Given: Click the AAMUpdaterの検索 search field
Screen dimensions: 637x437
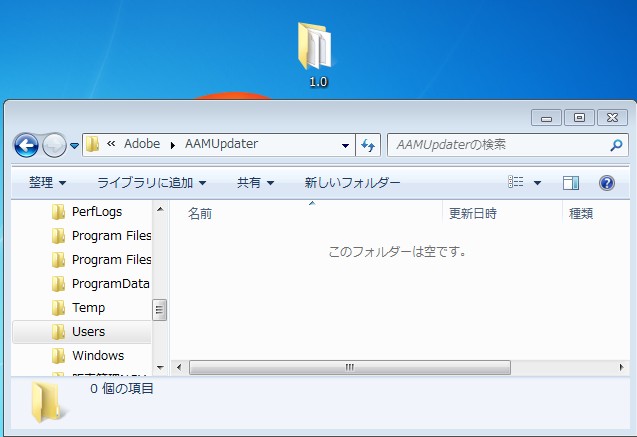Looking at the screenshot, I should click(495, 145).
